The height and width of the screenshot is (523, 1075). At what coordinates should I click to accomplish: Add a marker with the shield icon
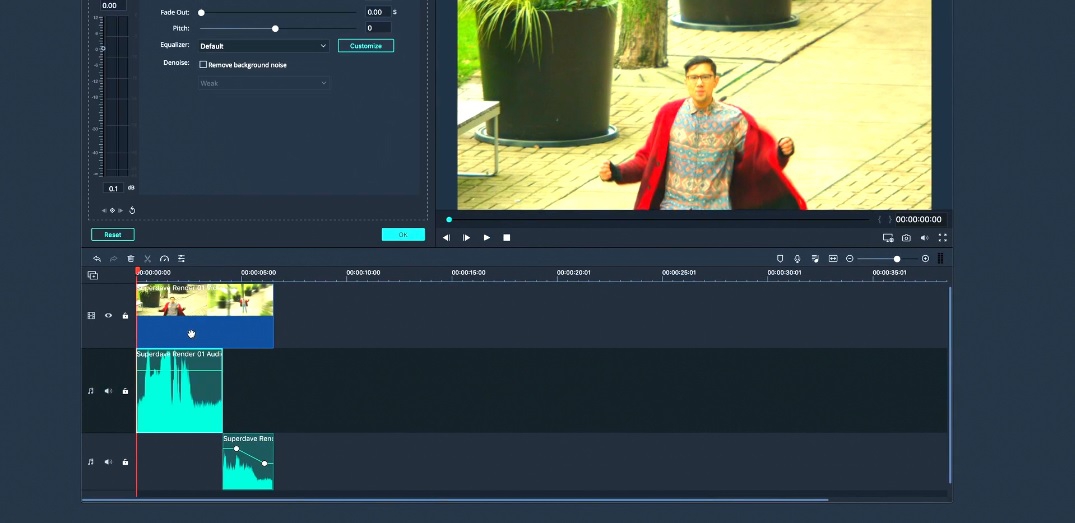780,259
